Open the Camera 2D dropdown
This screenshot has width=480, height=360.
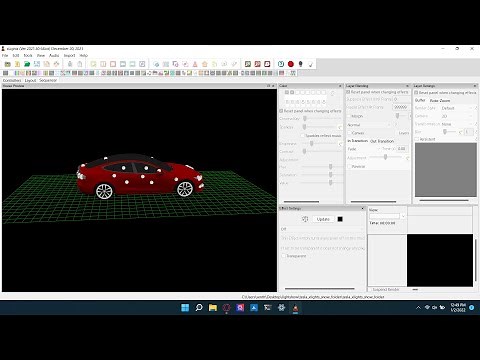point(458,116)
